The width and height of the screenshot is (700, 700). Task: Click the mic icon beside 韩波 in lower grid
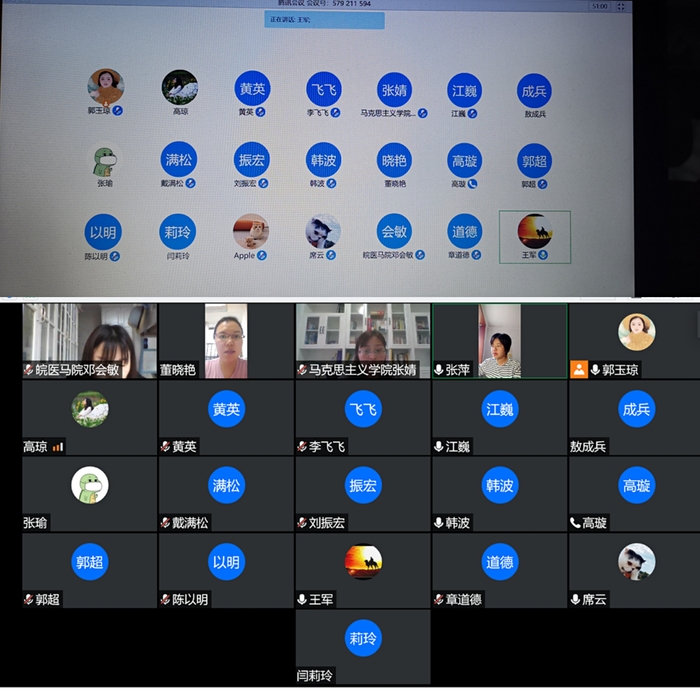click(x=439, y=523)
